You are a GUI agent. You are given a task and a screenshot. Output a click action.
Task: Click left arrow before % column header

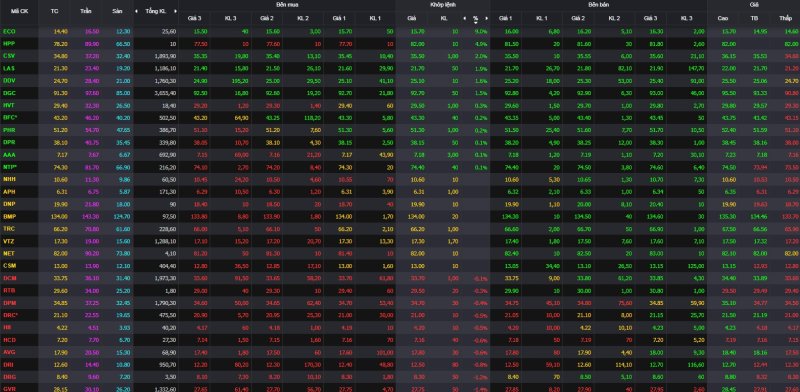(x=464, y=18)
